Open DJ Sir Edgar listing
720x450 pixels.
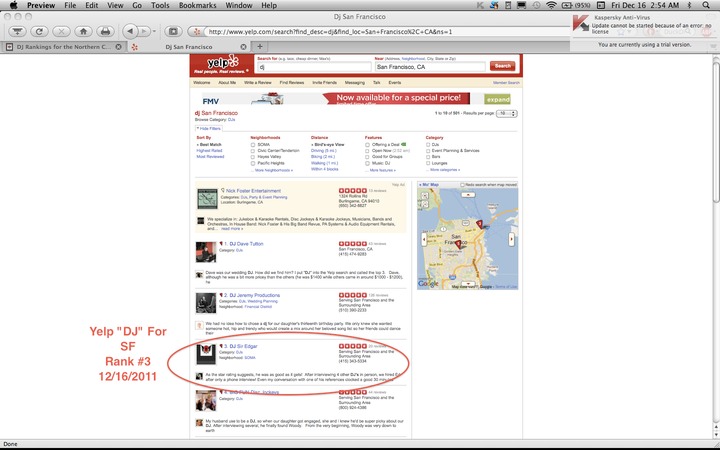coord(241,346)
